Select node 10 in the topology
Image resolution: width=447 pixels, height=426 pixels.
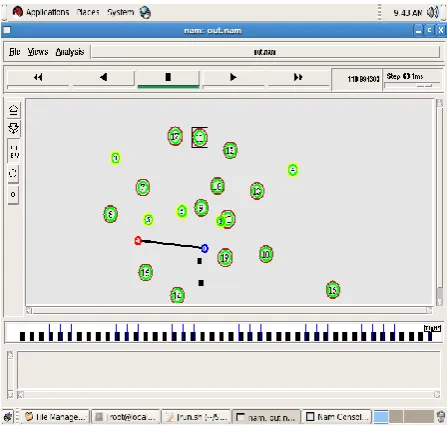tap(266, 254)
